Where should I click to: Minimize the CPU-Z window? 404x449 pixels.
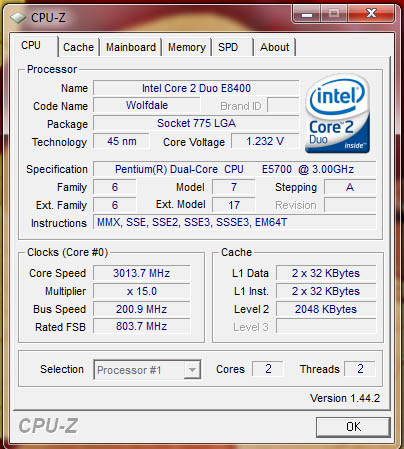point(307,14)
